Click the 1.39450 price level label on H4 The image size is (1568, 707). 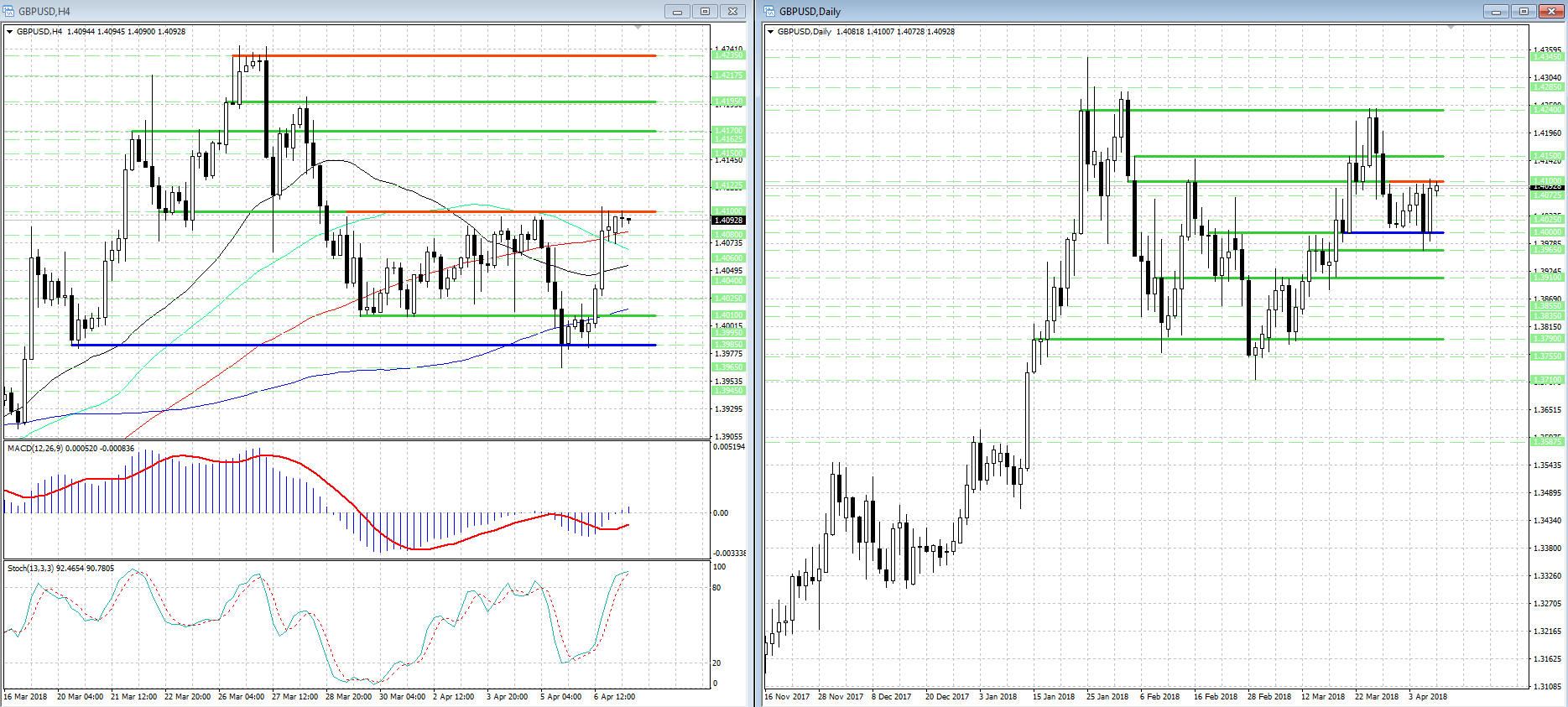[x=728, y=391]
